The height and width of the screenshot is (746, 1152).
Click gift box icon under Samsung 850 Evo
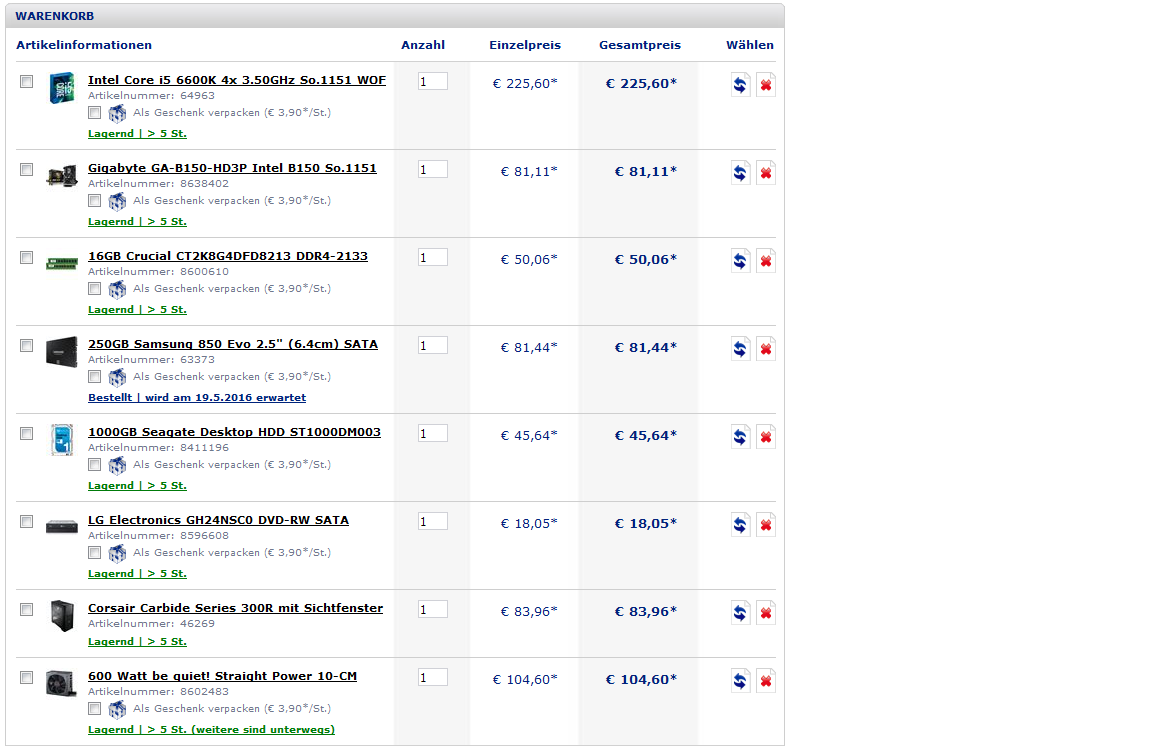click(118, 377)
